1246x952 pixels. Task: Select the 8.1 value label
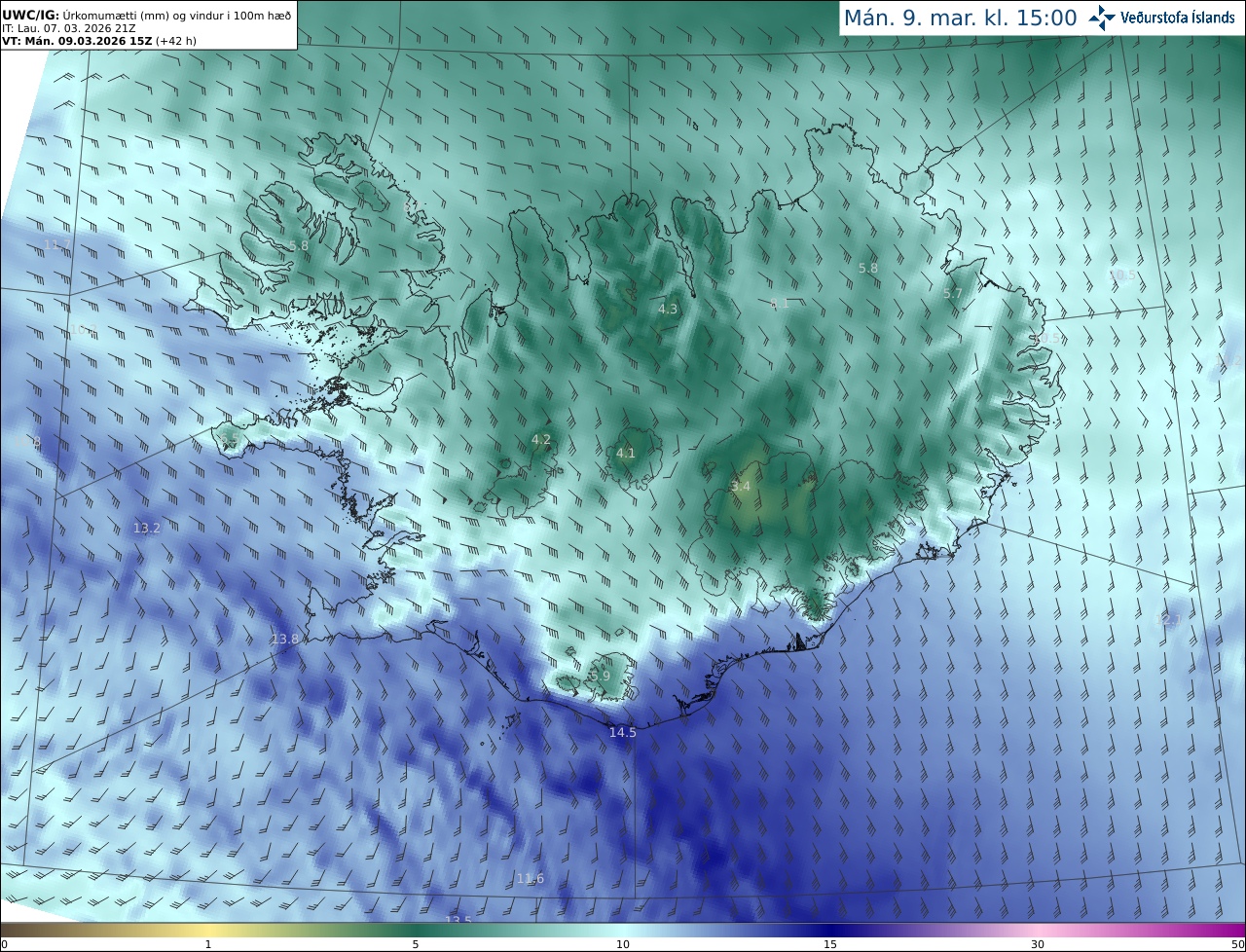pos(780,304)
